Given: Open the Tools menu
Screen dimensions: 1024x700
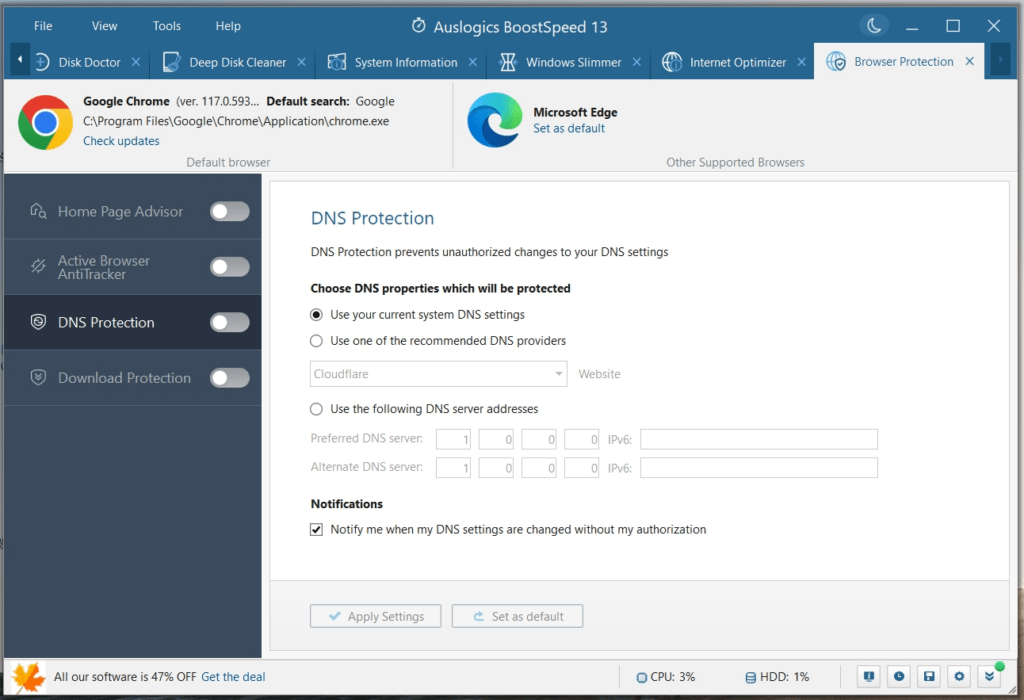Looking at the screenshot, I should click(166, 25).
